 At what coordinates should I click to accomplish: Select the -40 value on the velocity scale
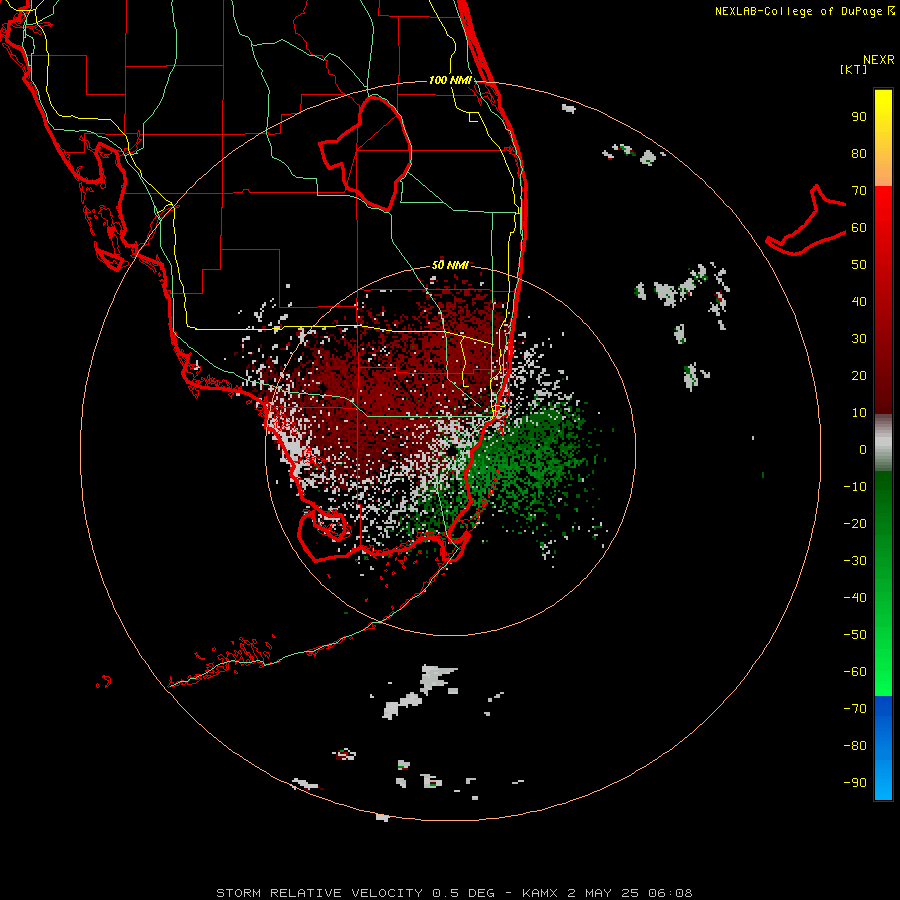[x=855, y=598]
